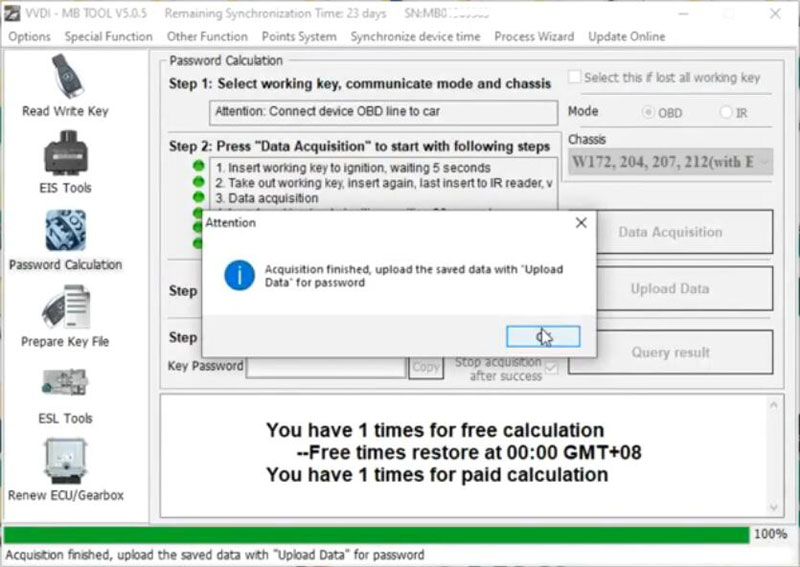Close the Attention dialog with the X
Screen dimensions: 800x567
point(581,223)
